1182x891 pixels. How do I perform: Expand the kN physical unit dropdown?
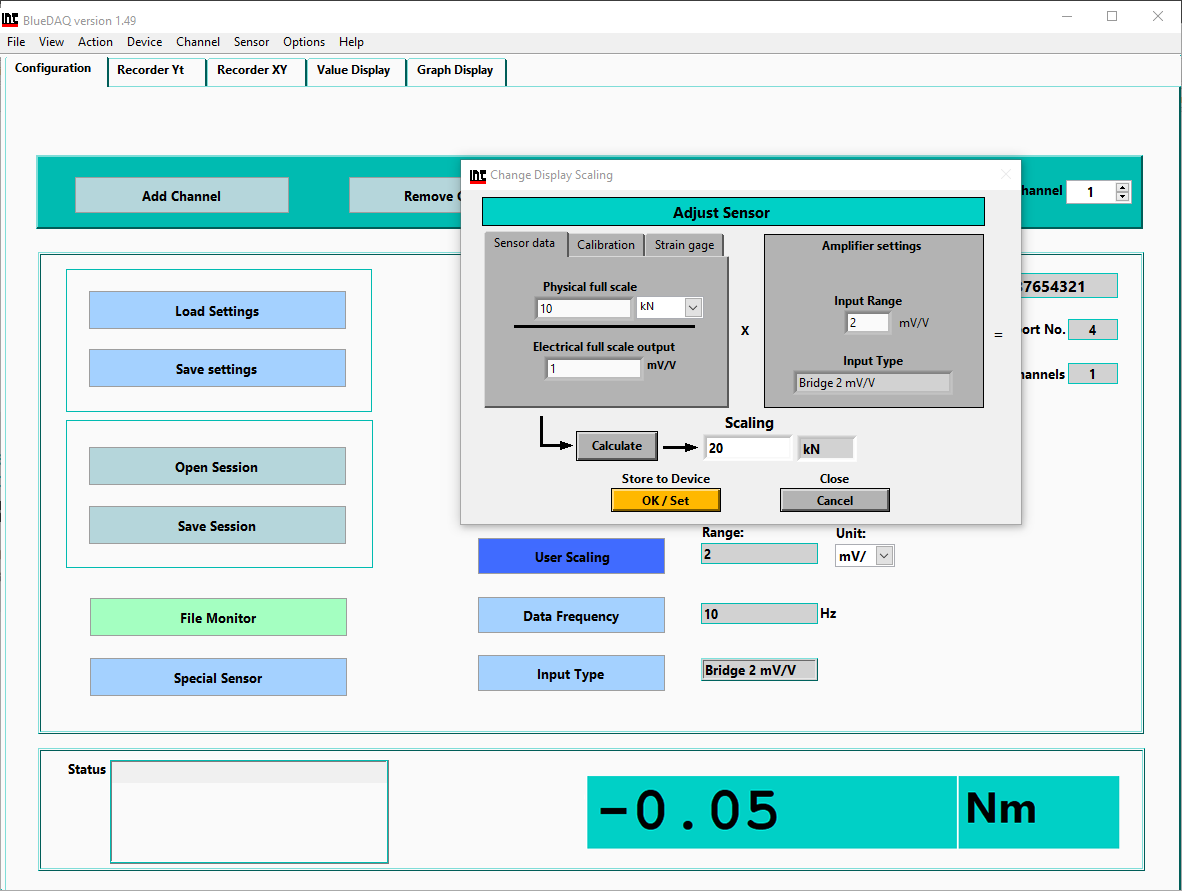tap(693, 308)
